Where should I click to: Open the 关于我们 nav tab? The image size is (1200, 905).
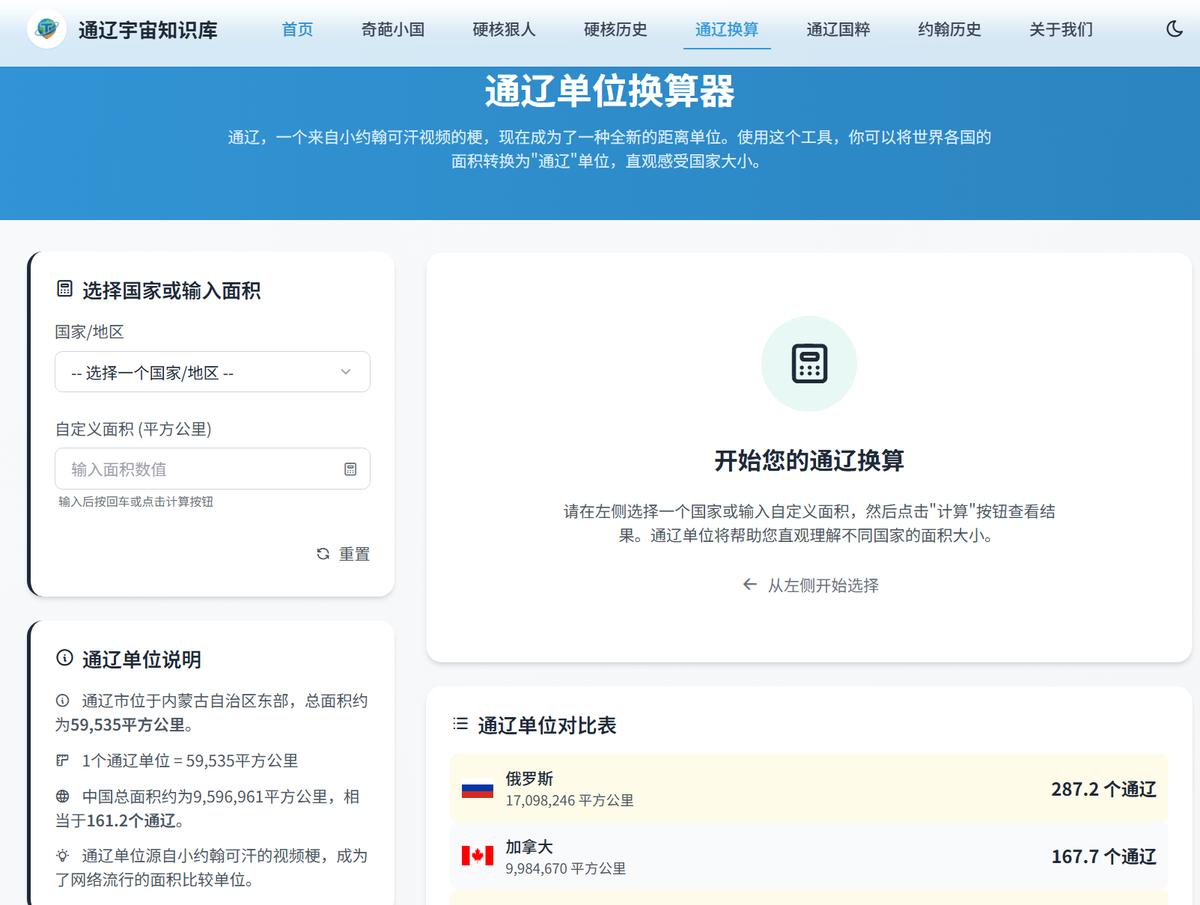[1061, 30]
